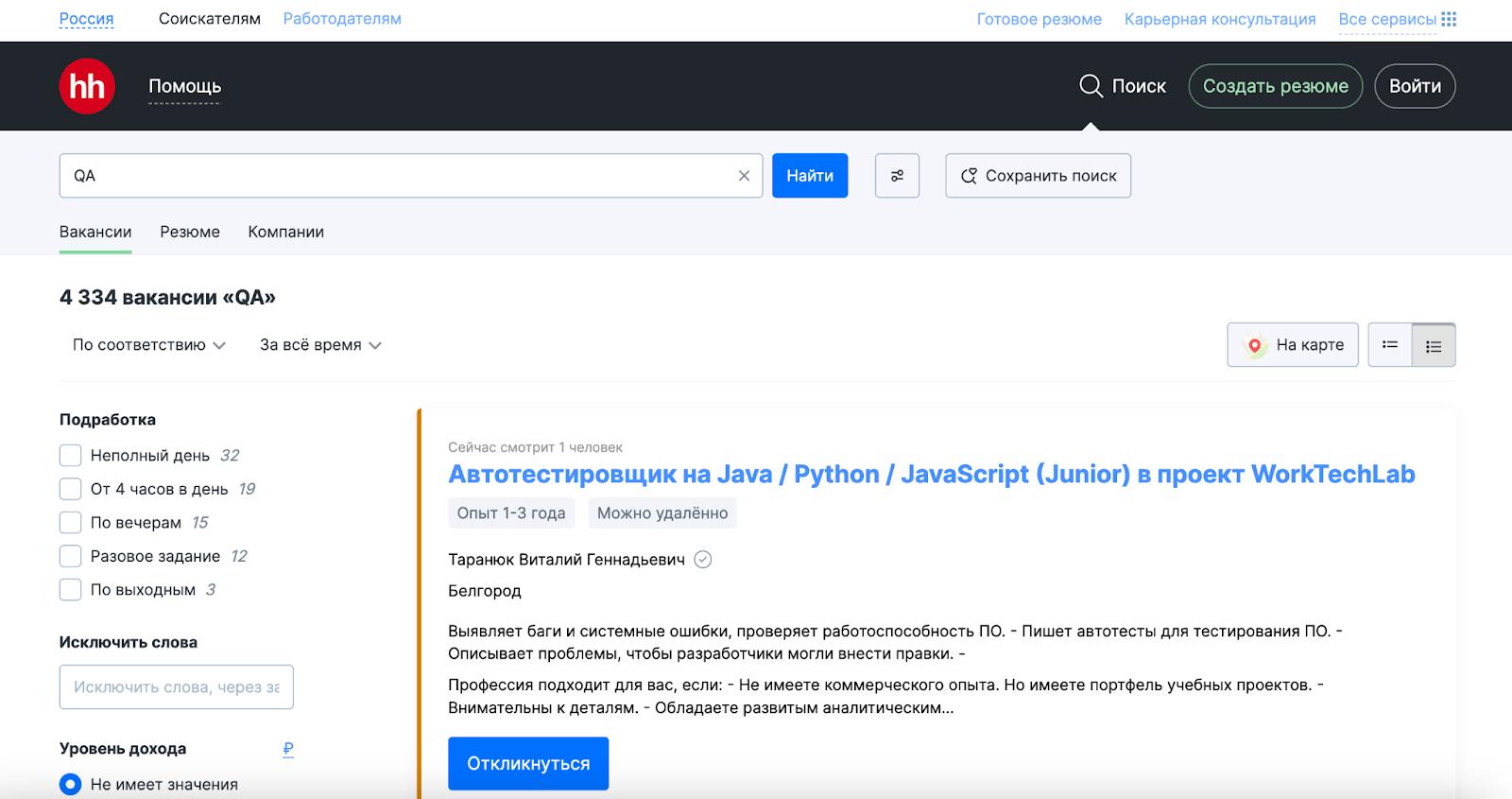Viewport: 1512px width, 799px height.
Task: Click verified checkmark next to employer name
Action: coord(703,560)
